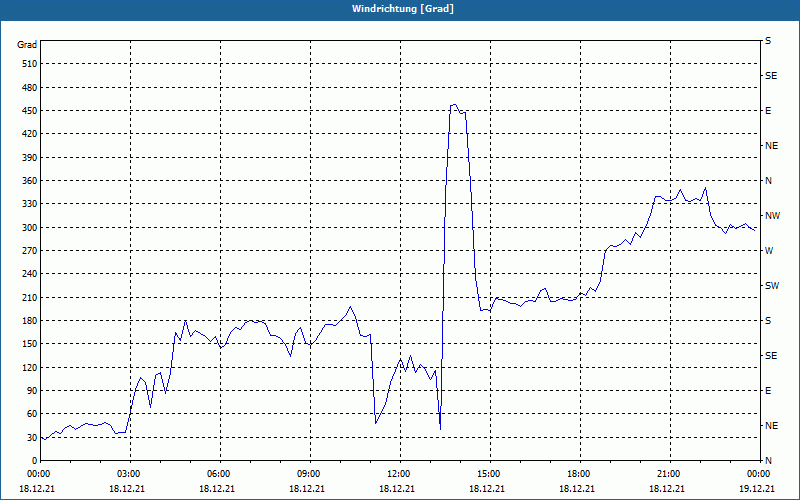Click the 120 degree axis label
Viewport: 800px width, 500px height.
(x=30, y=367)
